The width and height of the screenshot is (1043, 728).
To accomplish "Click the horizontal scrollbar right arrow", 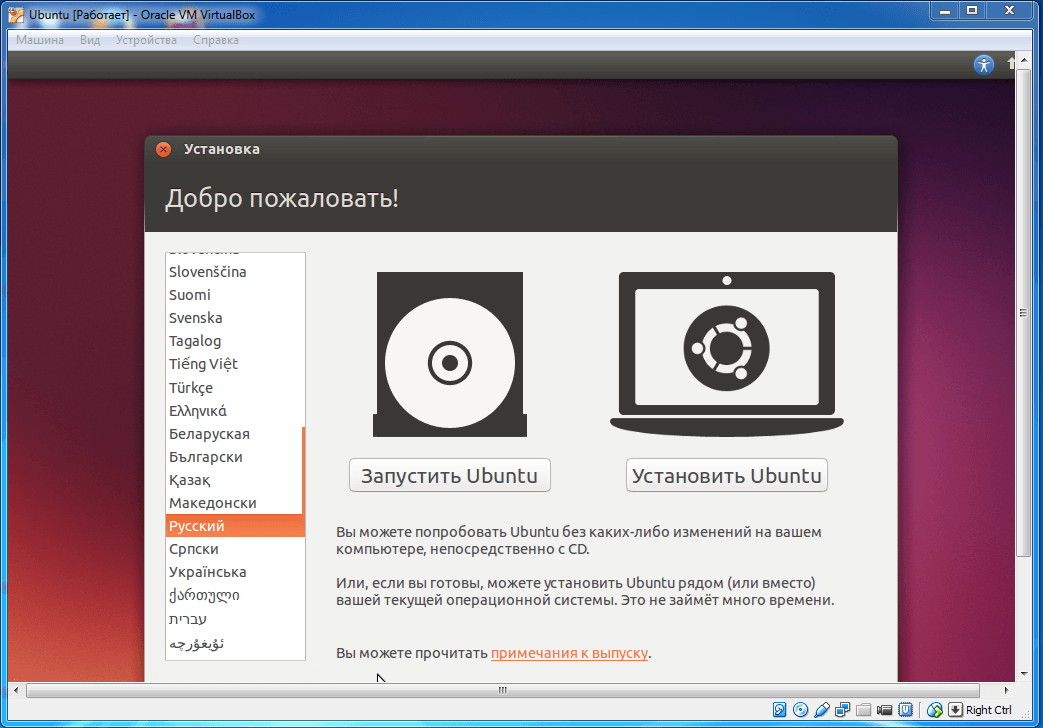I will [x=1006, y=690].
